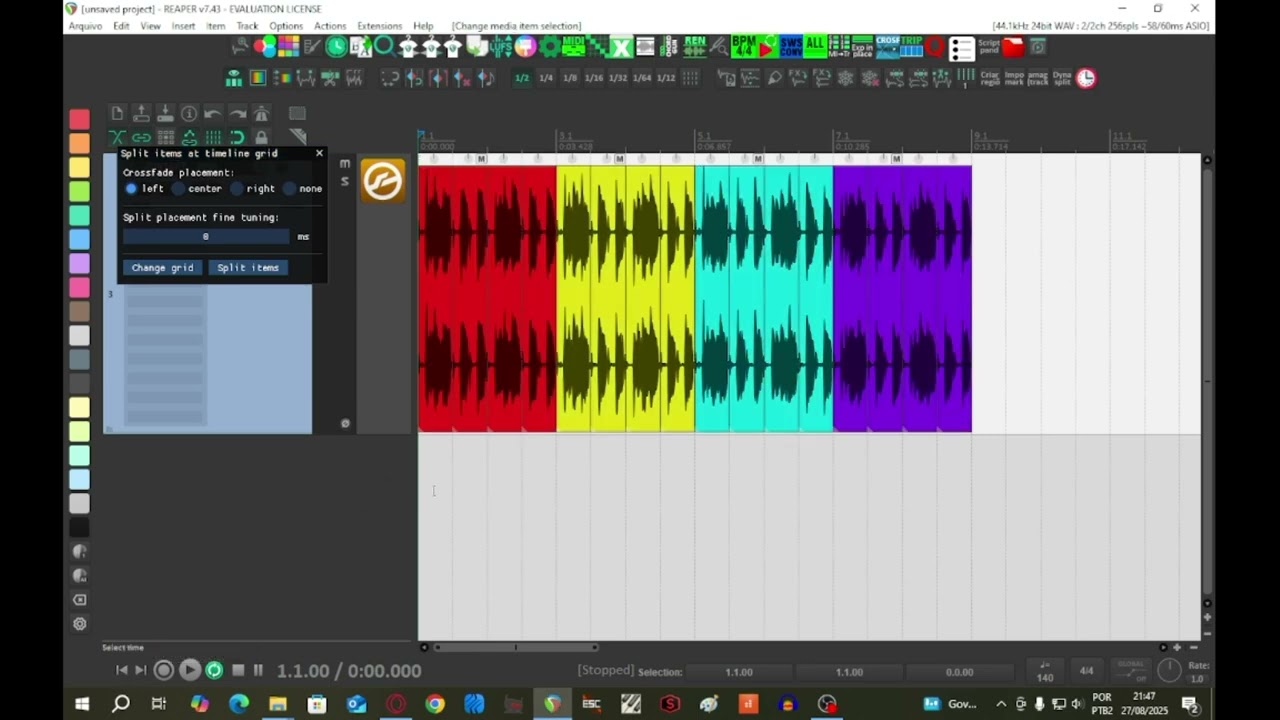Open the Script panel icon
The height and width of the screenshot is (720, 1280).
click(988, 46)
